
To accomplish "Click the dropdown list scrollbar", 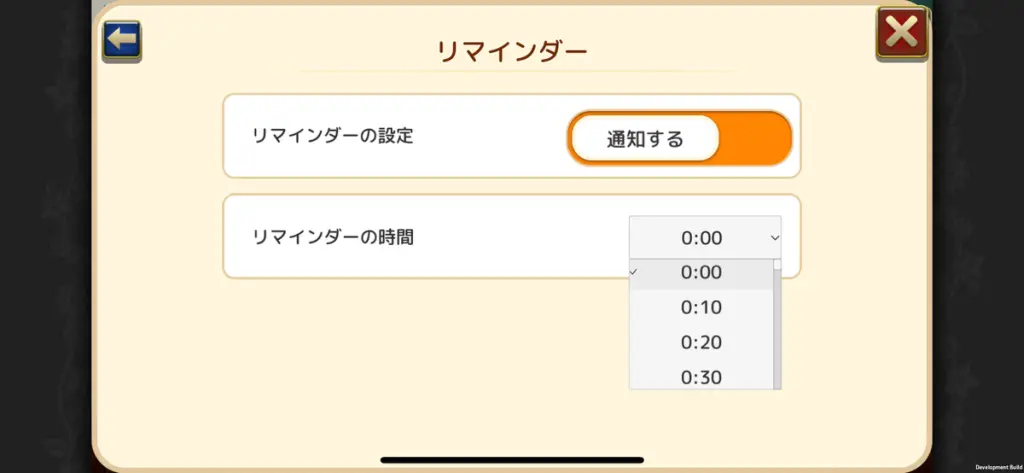I will 777,325.
